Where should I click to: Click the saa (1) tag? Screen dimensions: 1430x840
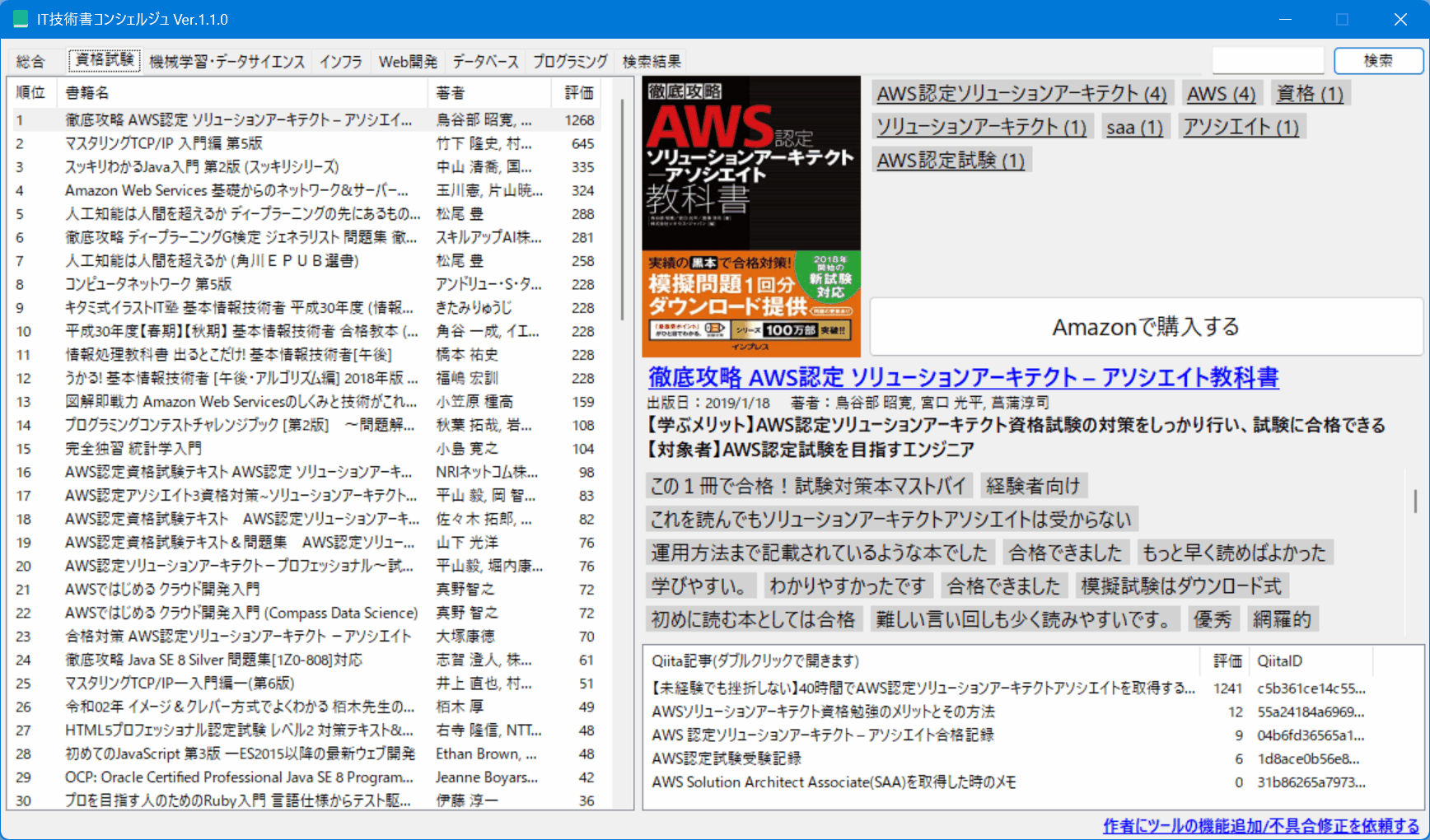[x=1134, y=127]
